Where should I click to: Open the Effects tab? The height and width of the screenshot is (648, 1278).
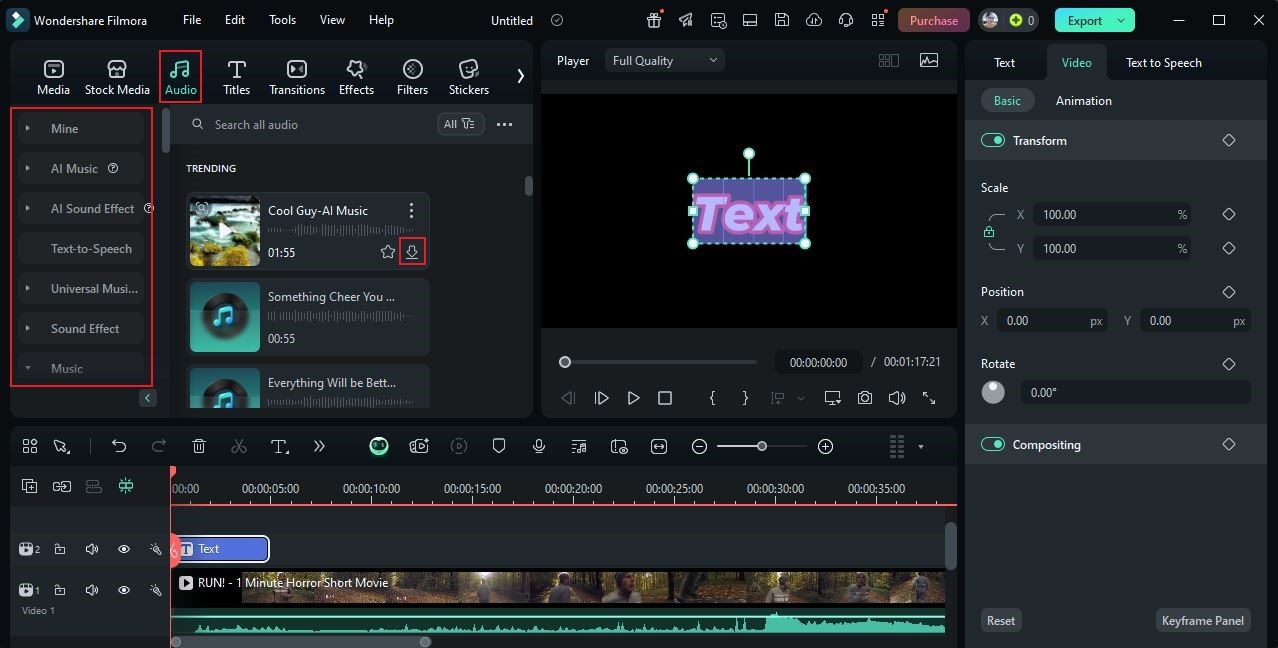(356, 77)
